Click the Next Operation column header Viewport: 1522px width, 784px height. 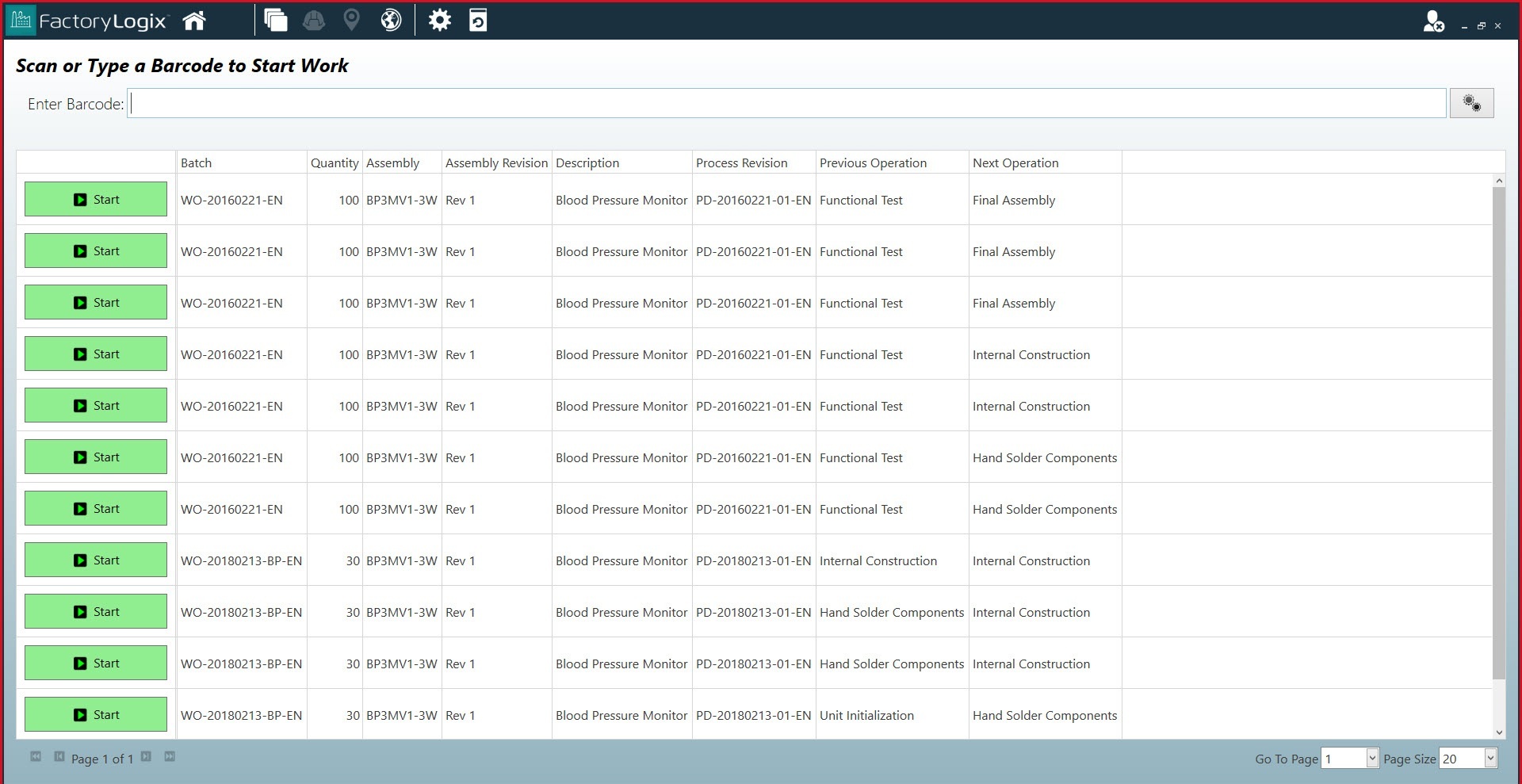[x=1015, y=163]
